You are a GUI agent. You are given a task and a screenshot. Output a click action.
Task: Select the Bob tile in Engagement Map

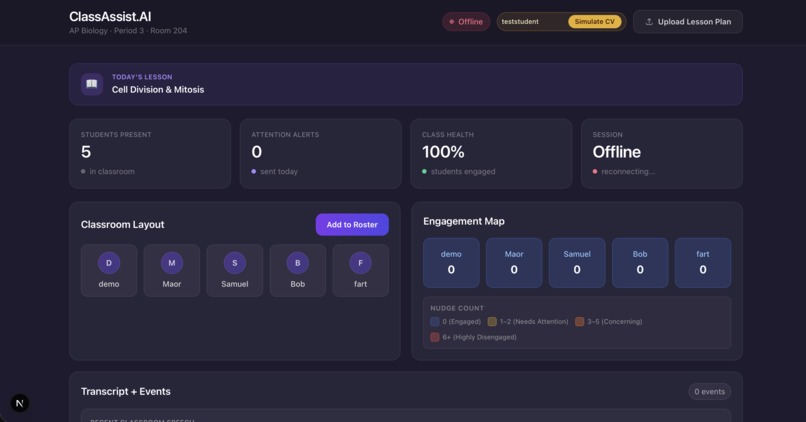pos(640,263)
